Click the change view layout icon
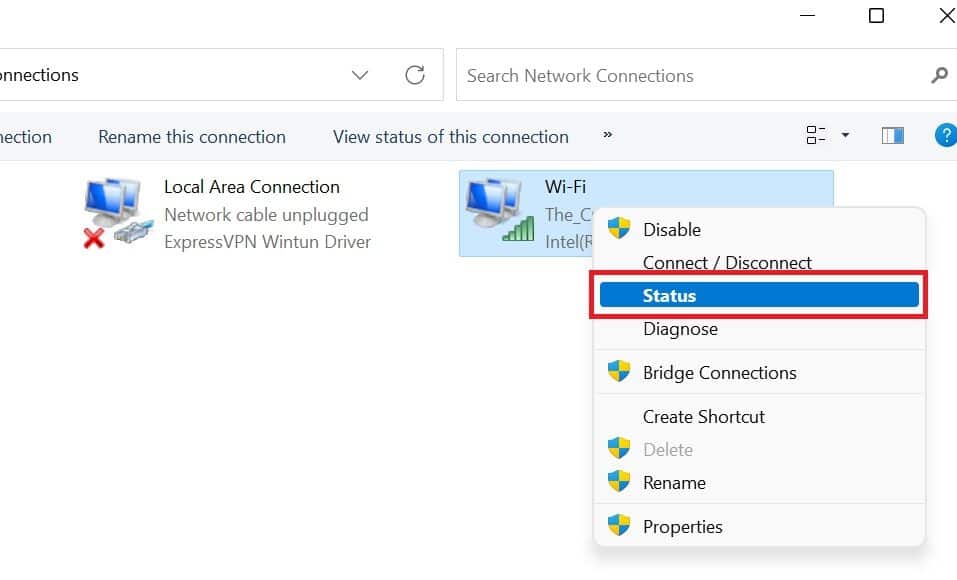This screenshot has width=957, height=580. pyautogui.click(x=816, y=136)
